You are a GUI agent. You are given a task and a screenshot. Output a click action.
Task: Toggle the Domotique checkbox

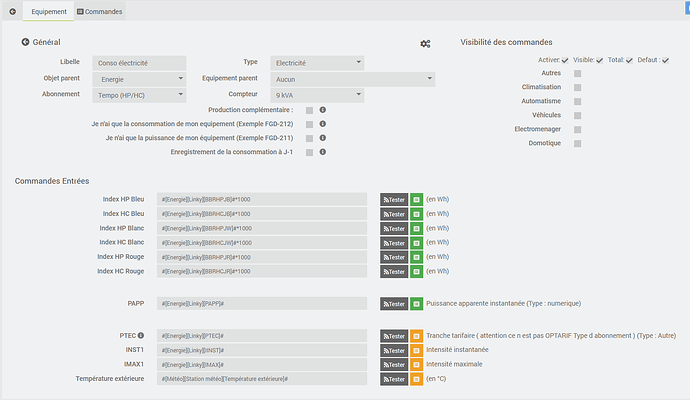click(577, 143)
